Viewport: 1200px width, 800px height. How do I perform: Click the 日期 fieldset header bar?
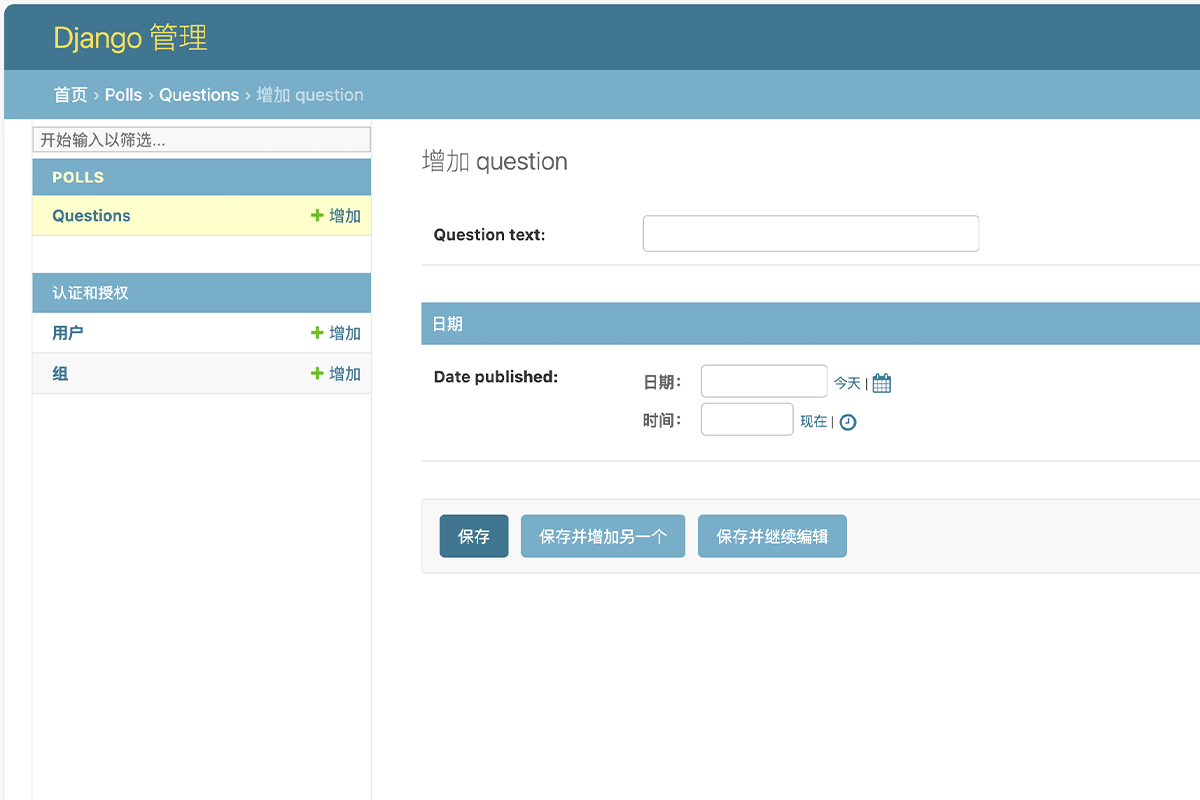point(810,324)
